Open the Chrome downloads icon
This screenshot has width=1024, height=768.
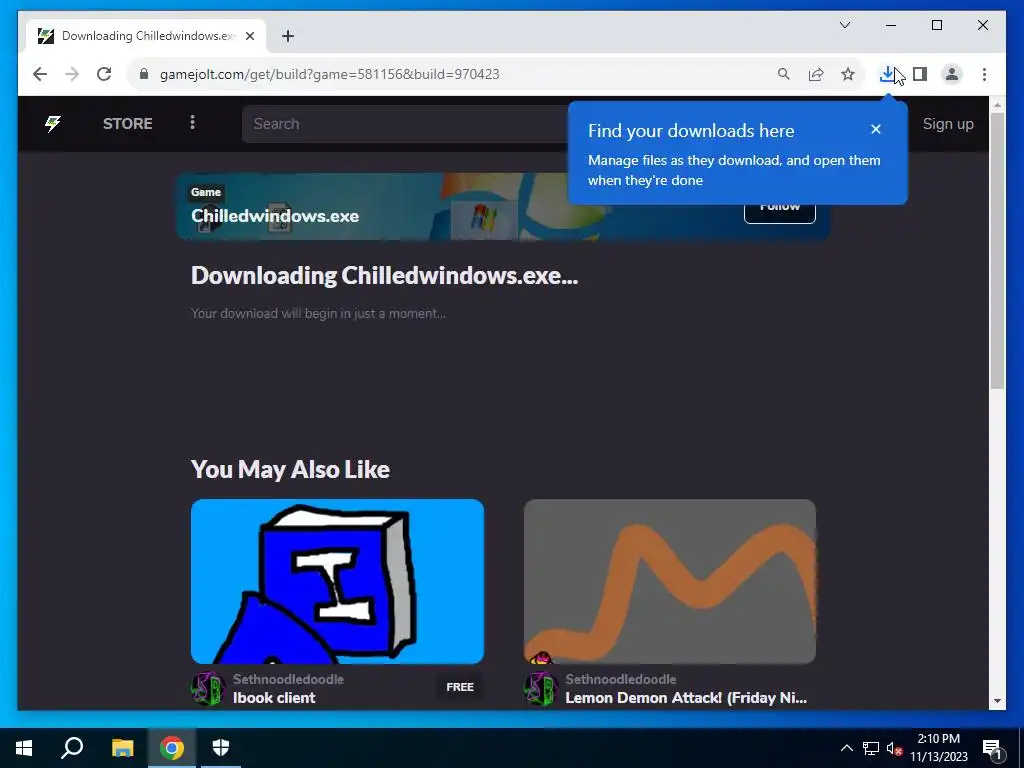click(888, 74)
